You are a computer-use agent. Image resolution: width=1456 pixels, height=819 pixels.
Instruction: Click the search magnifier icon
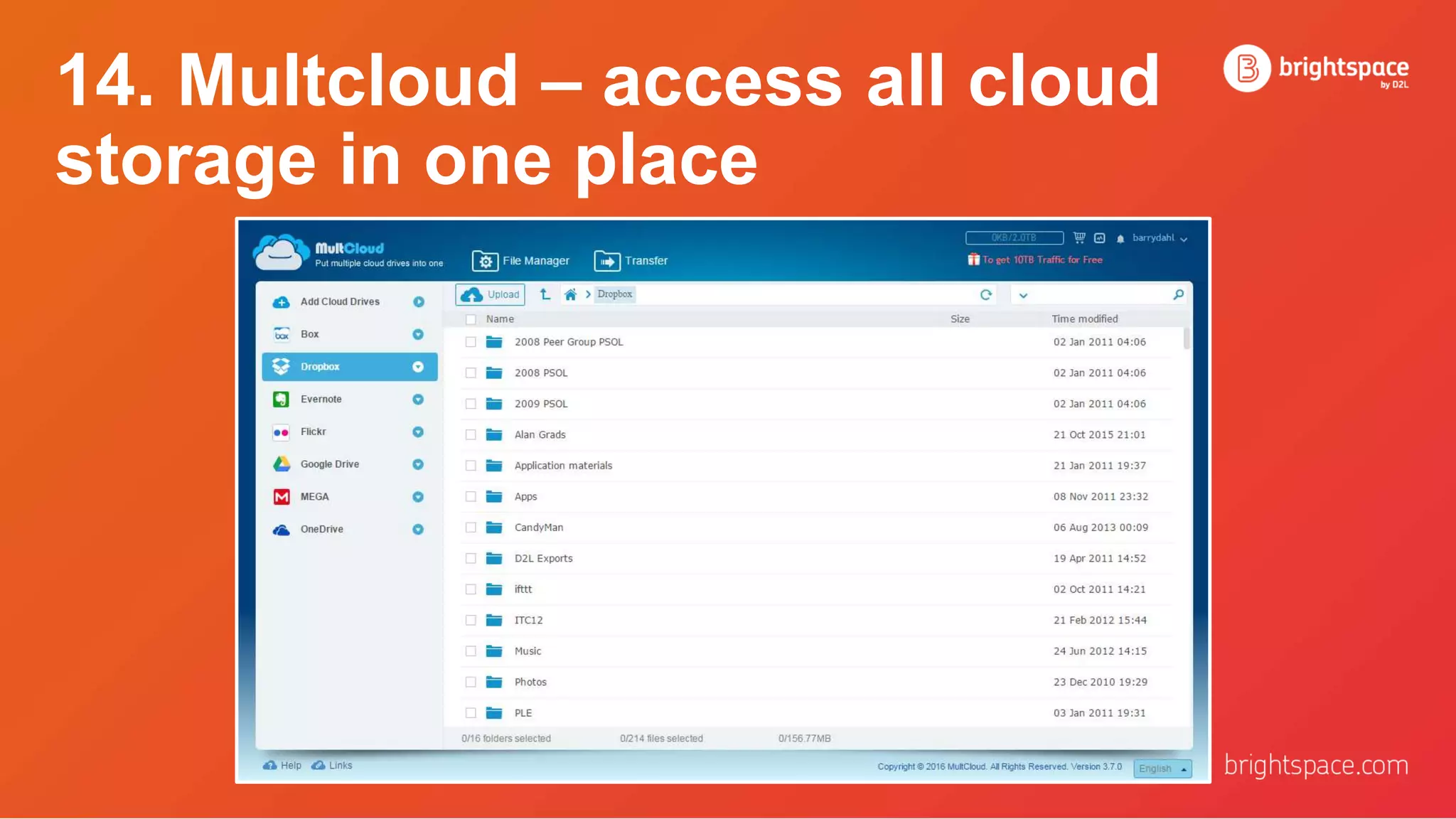1178,294
